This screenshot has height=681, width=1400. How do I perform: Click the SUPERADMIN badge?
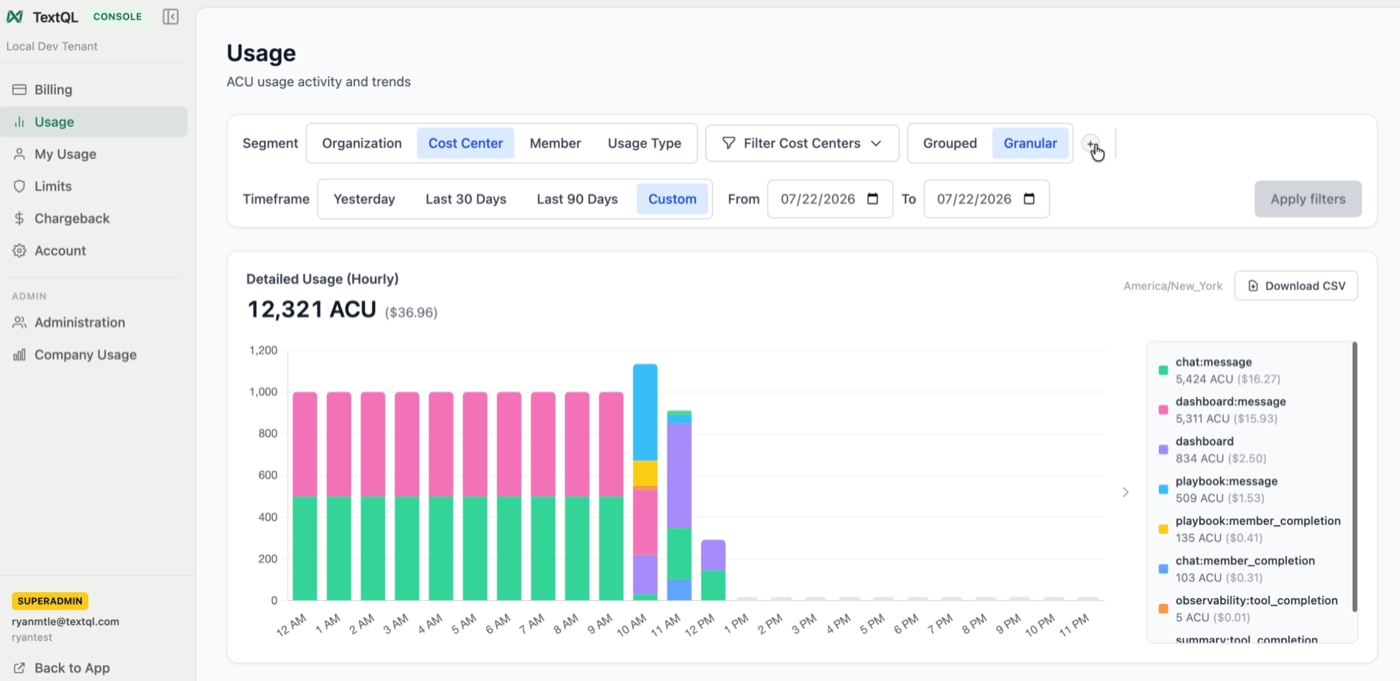coord(50,601)
